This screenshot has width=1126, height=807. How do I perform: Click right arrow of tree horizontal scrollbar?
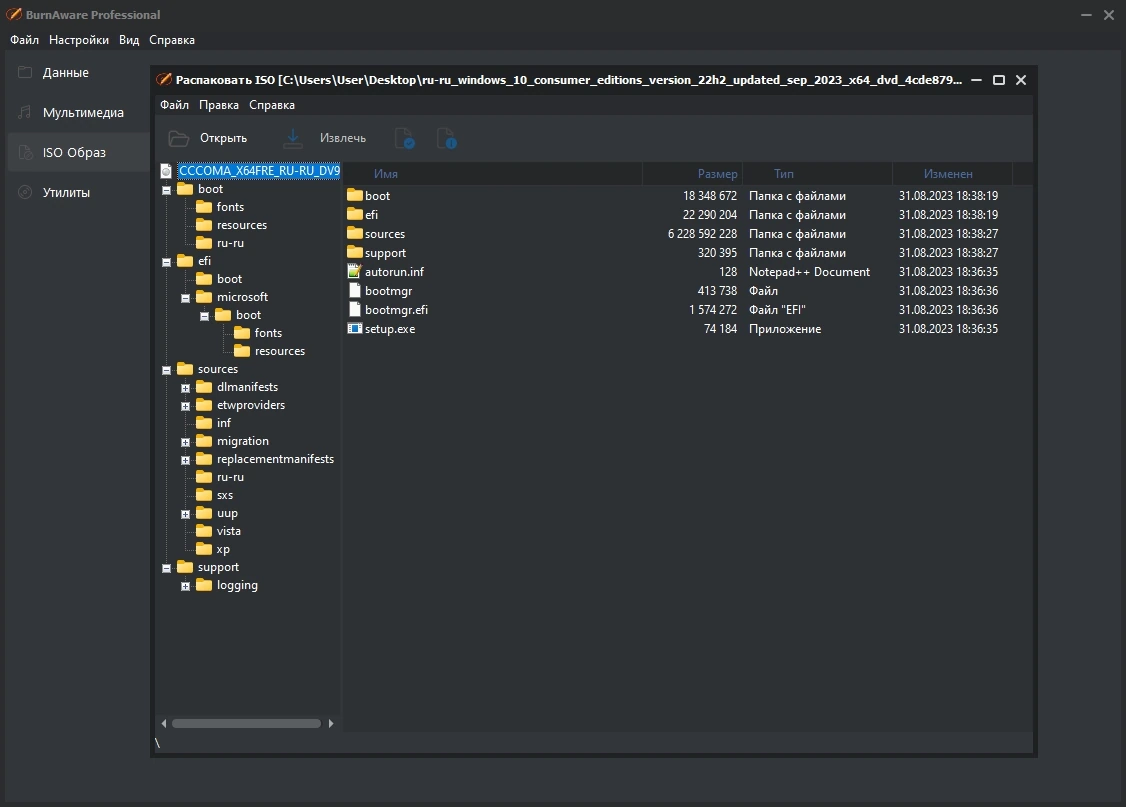click(331, 724)
